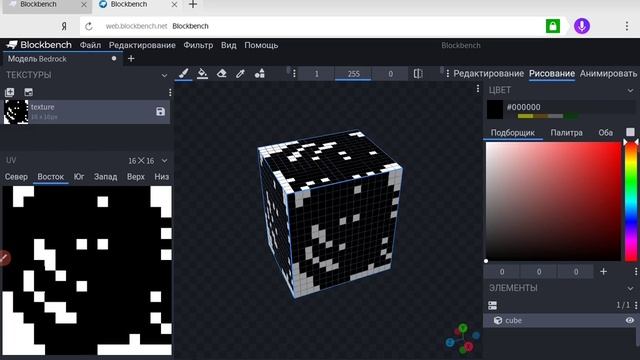Viewport: 640px width, 360px height.
Task: Open viewport options dots menu
Action: point(478,89)
